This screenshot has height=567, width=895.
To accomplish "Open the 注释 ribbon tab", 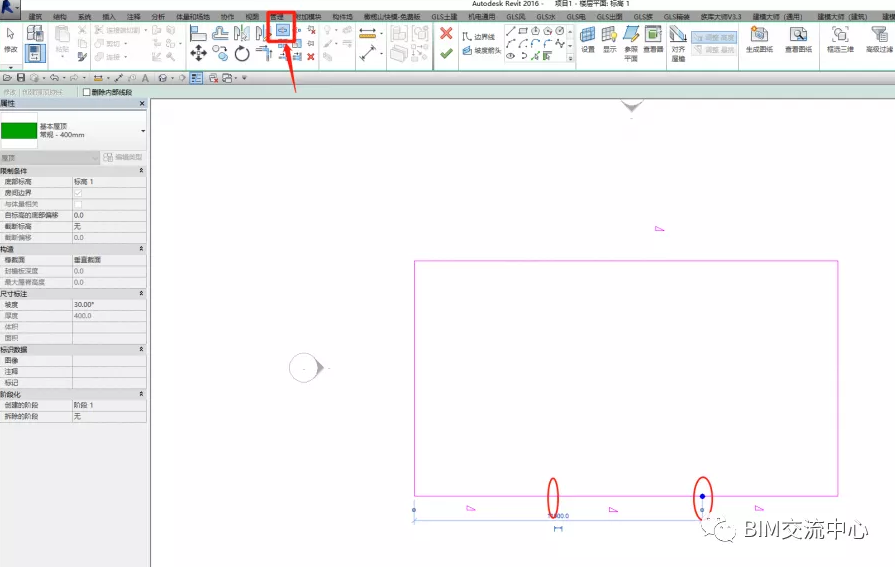I will tap(134, 17).
